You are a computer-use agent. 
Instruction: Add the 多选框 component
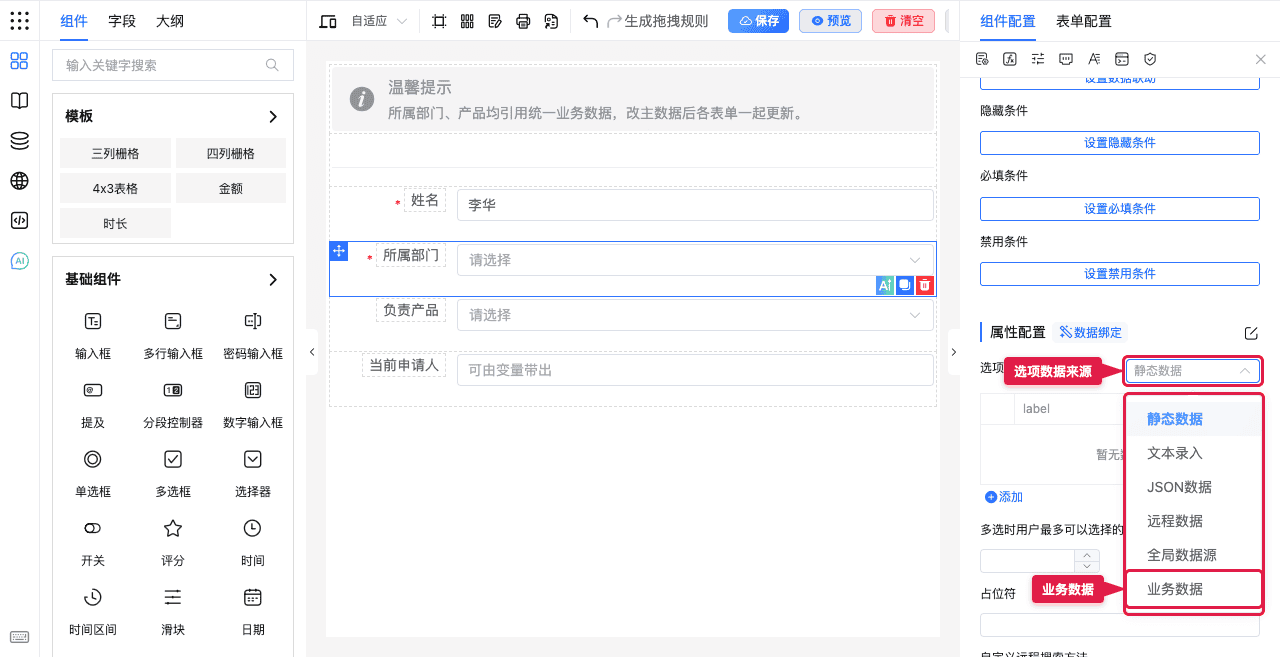pyautogui.click(x=173, y=473)
